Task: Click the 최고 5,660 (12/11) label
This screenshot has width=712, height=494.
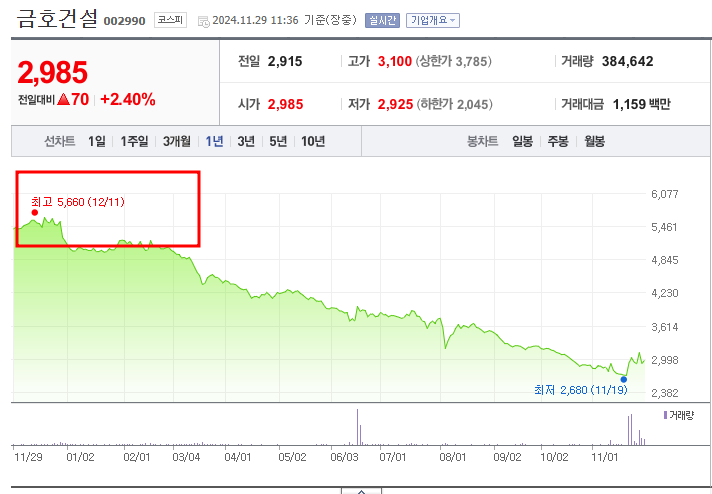Action: pos(78,202)
